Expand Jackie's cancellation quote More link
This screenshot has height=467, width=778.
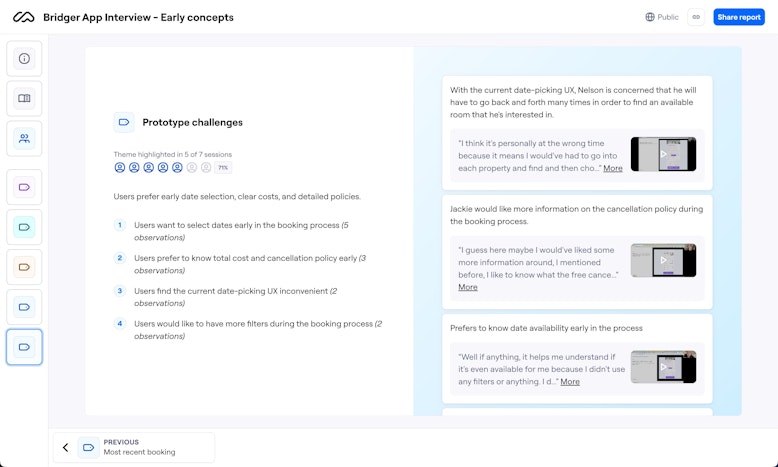[468, 287]
